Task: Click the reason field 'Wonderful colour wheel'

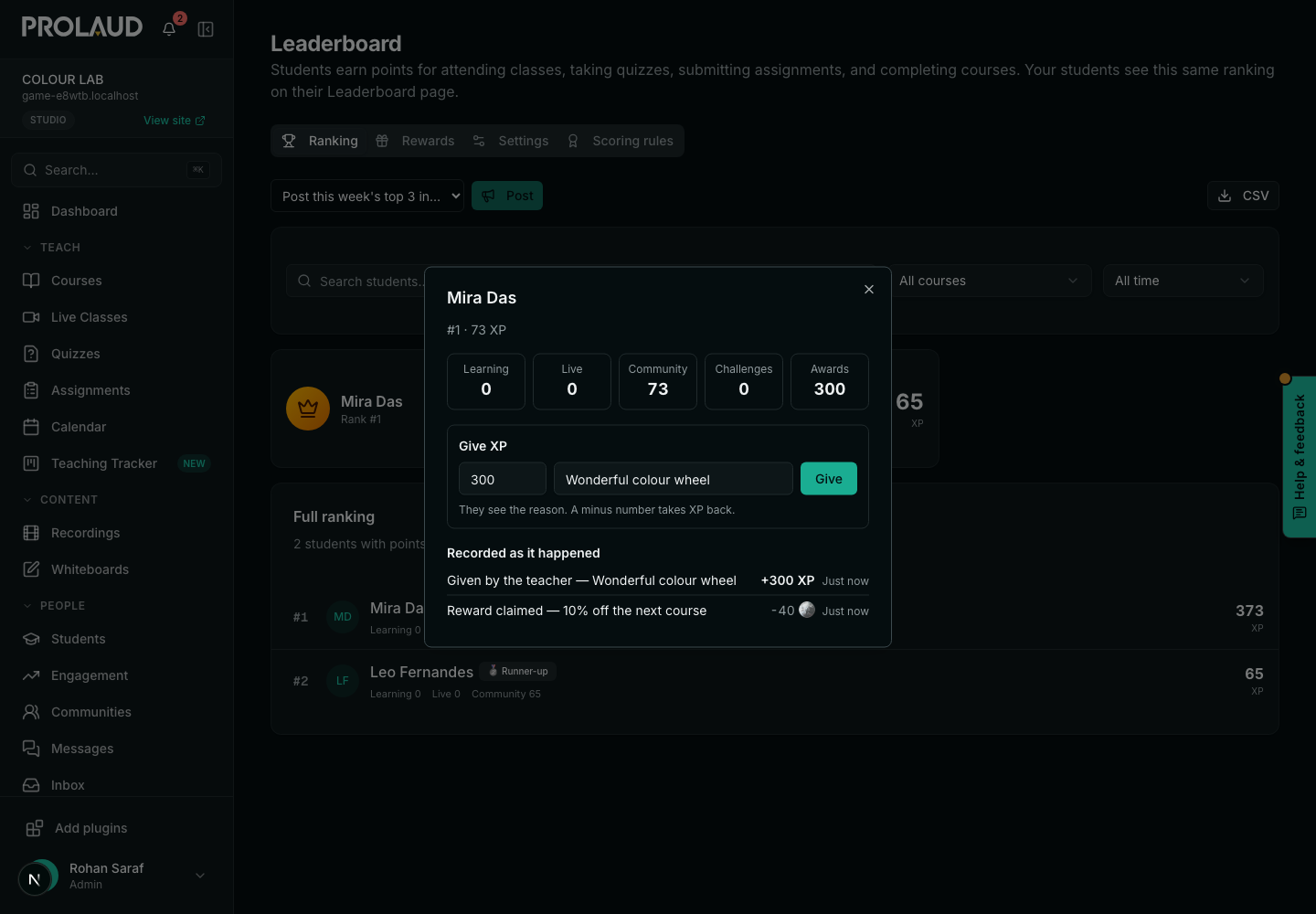Action: pyautogui.click(x=674, y=479)
